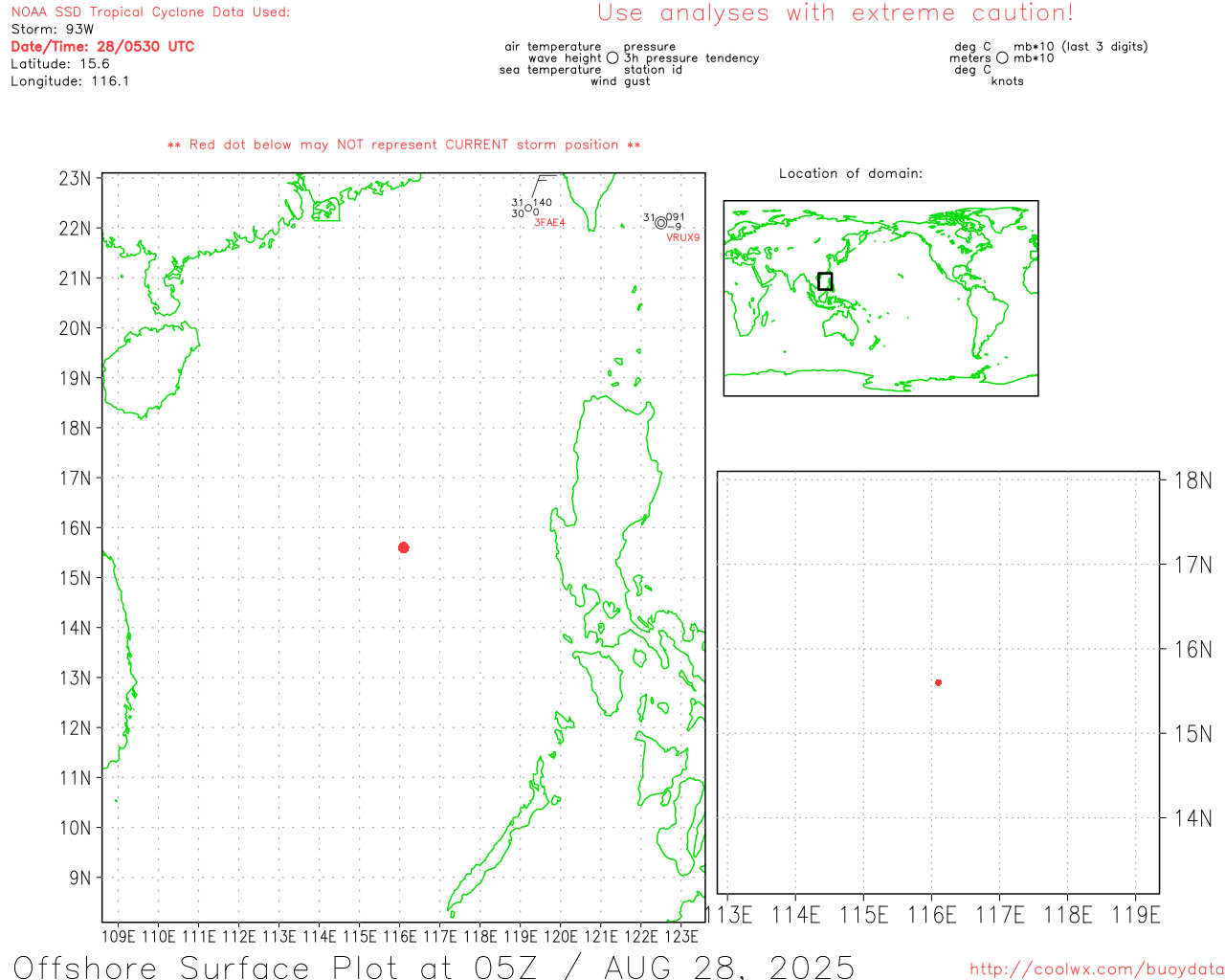Click the 'Latitude: 15.6' text
This screenshot has height=980, width=1225.
tap(60, 64)
